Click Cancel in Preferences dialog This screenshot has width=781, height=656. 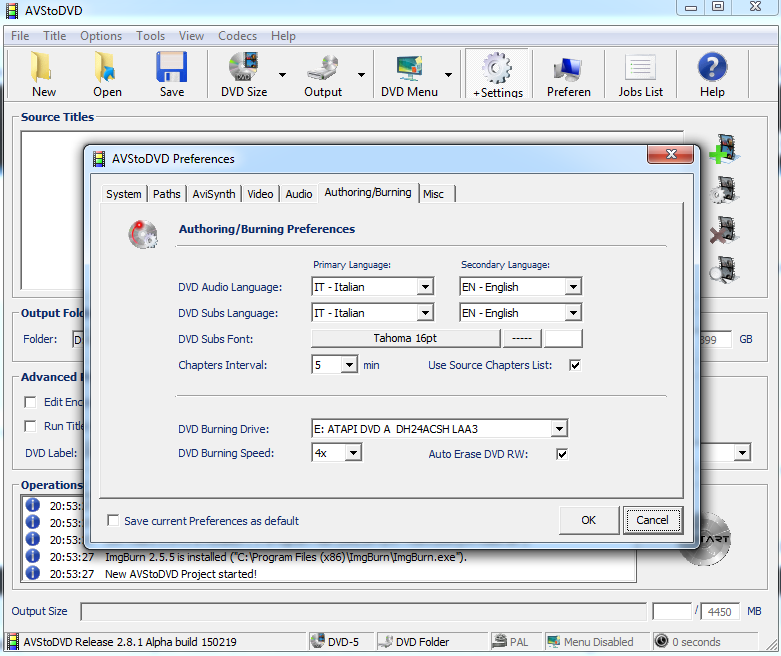point(652,520)
